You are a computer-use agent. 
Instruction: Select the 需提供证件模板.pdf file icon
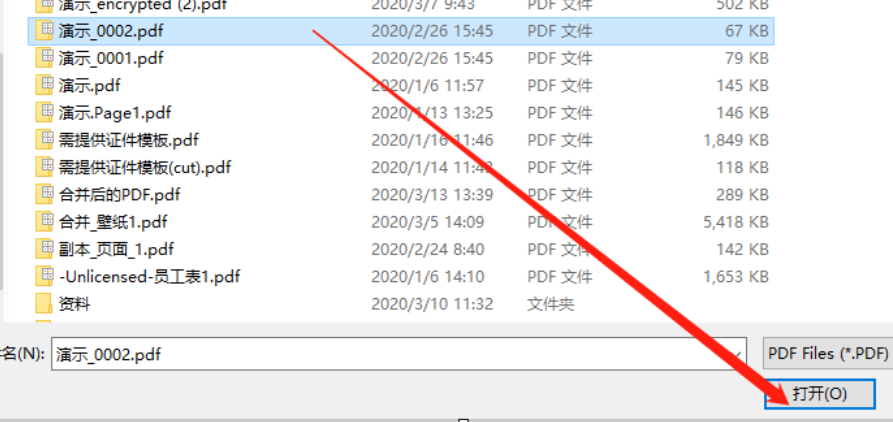click(x=44, y=140)
